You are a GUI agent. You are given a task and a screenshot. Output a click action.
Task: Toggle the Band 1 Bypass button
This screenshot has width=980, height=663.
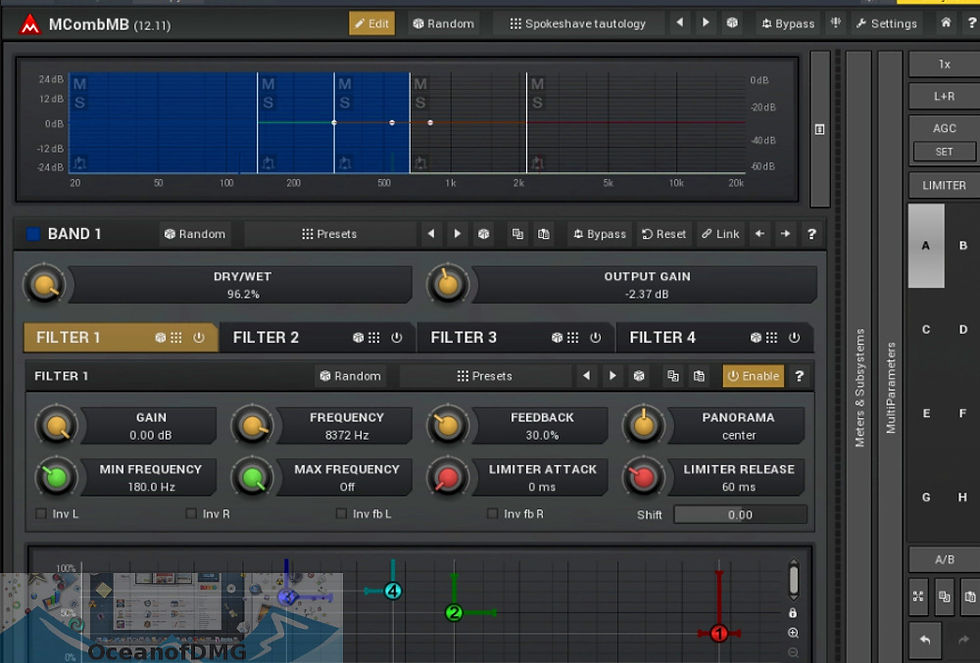click(599, 234)
